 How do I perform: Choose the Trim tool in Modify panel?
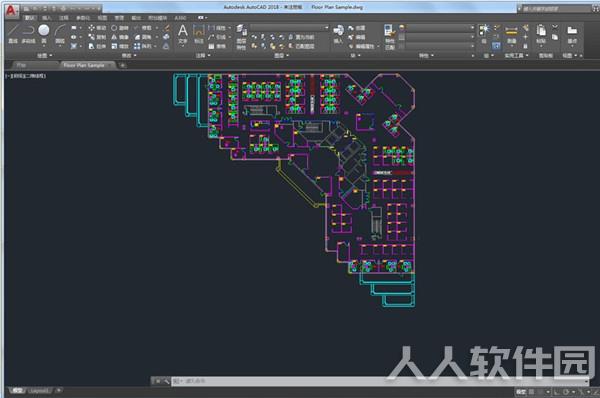pyautogui.click(x=143, y=28)
